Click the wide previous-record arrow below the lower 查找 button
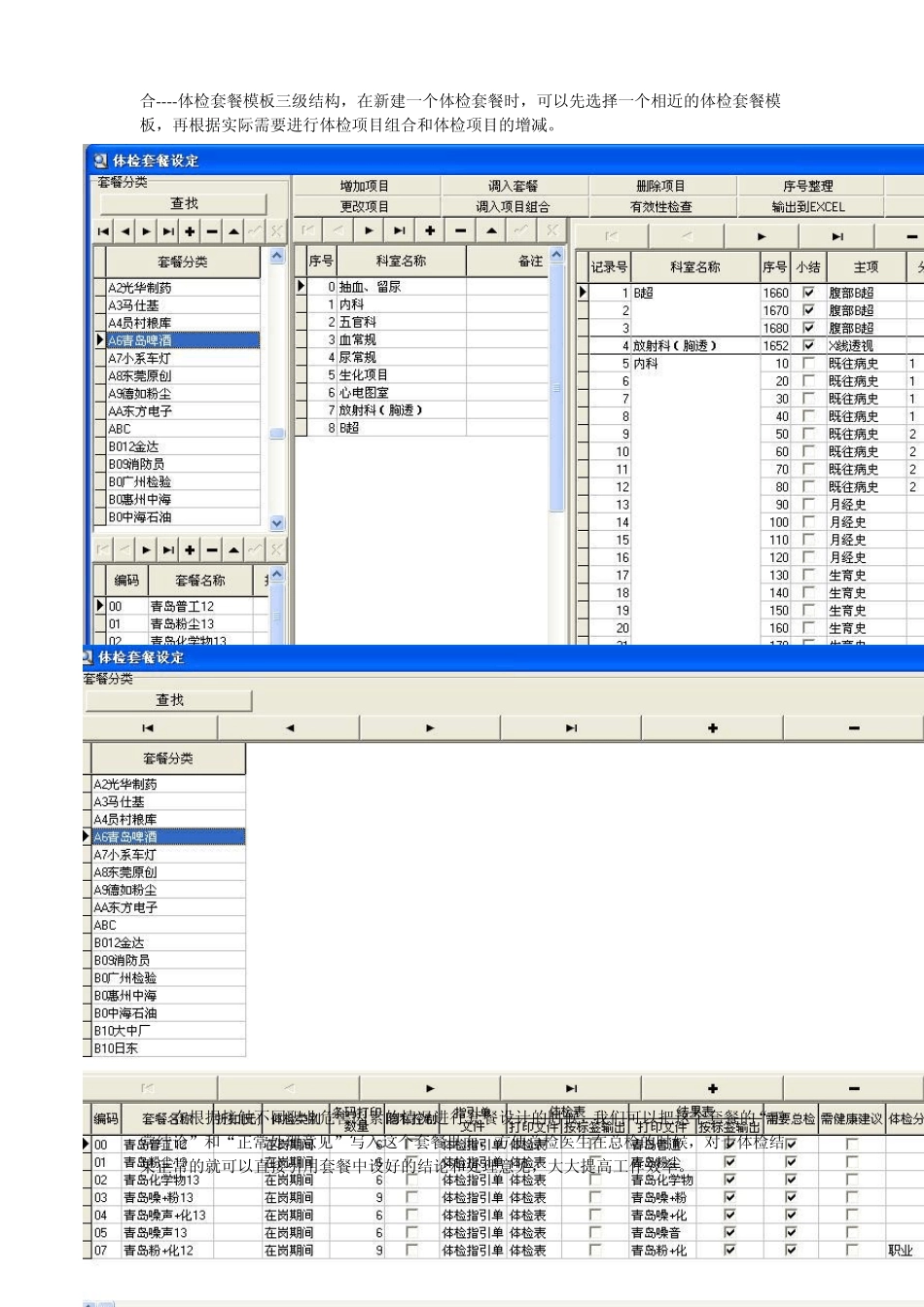 click(x=289, y=728)
